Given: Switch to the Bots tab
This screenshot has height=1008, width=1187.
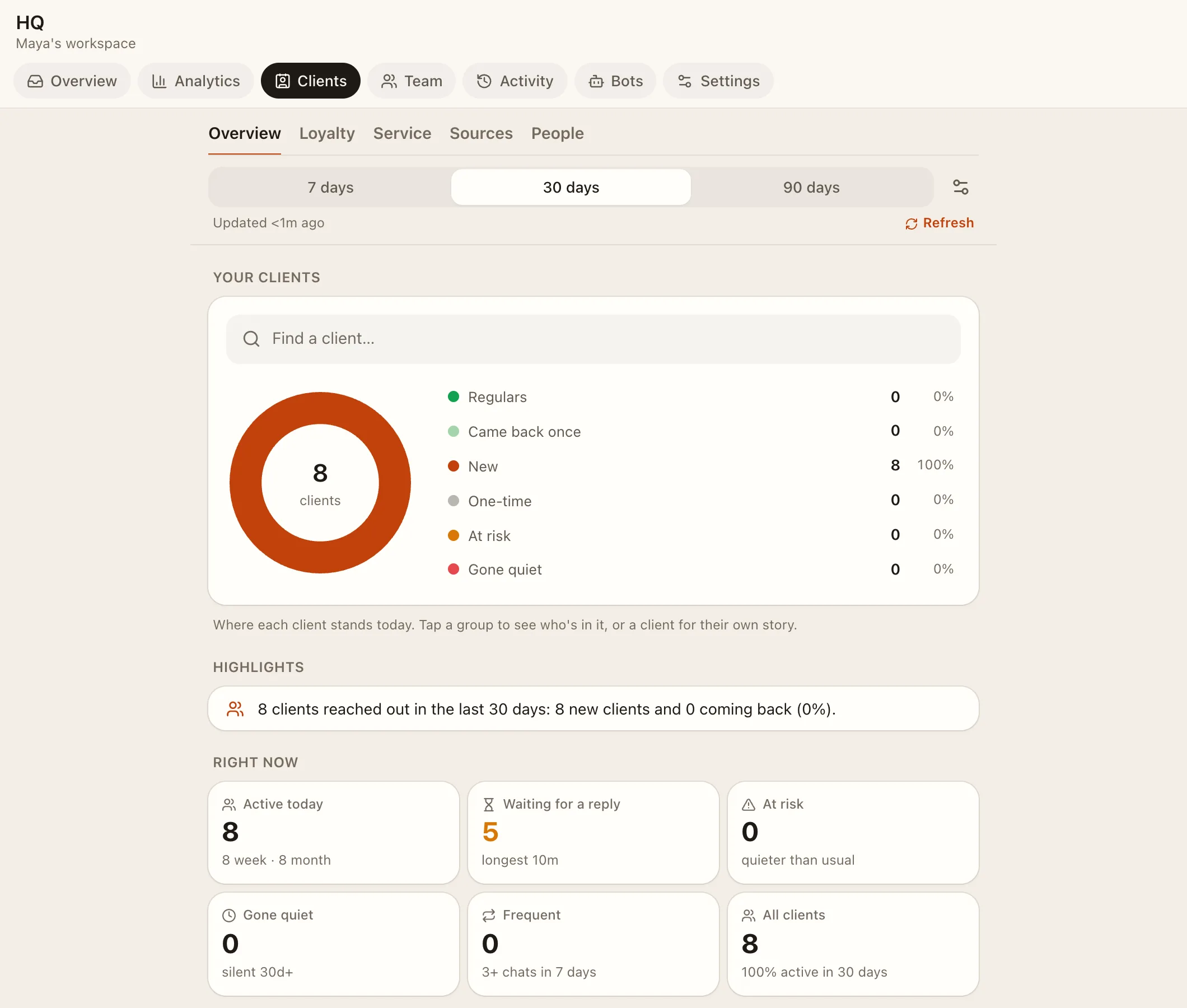Looking at the screenshot, I should (615, 81).
